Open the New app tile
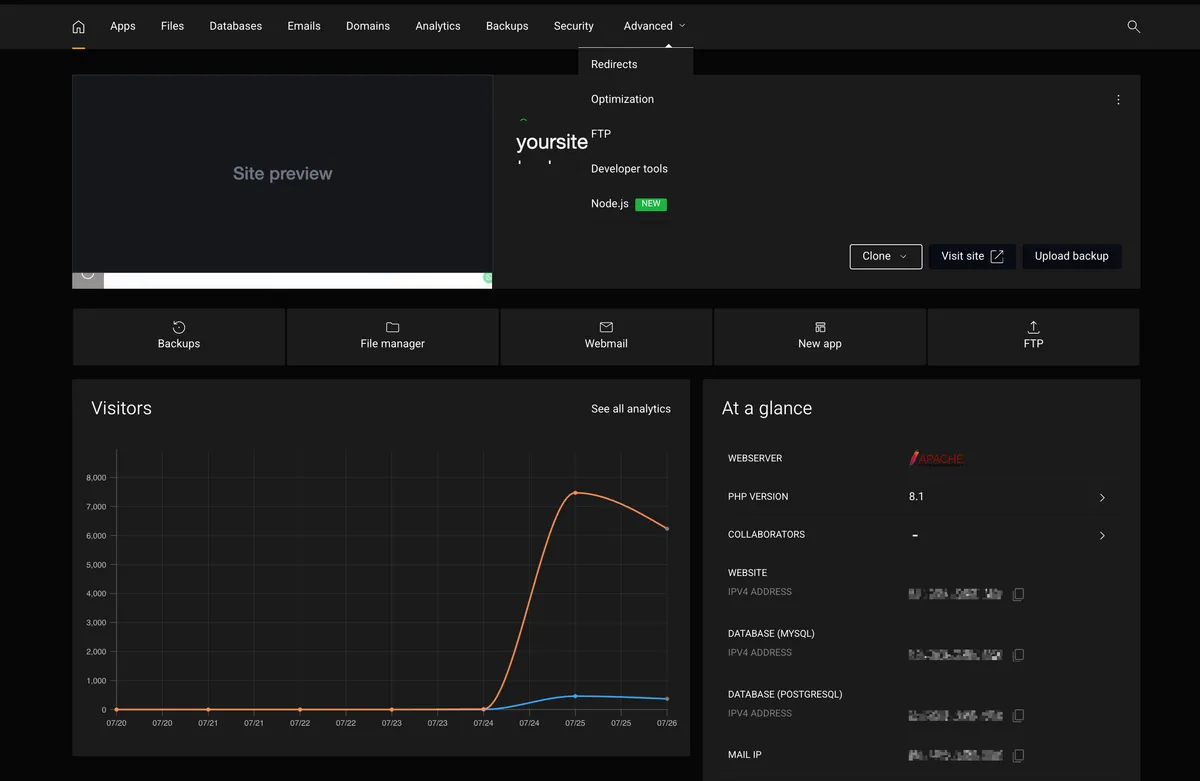The width and height of the screenshot is (1200, 781). 820,336
